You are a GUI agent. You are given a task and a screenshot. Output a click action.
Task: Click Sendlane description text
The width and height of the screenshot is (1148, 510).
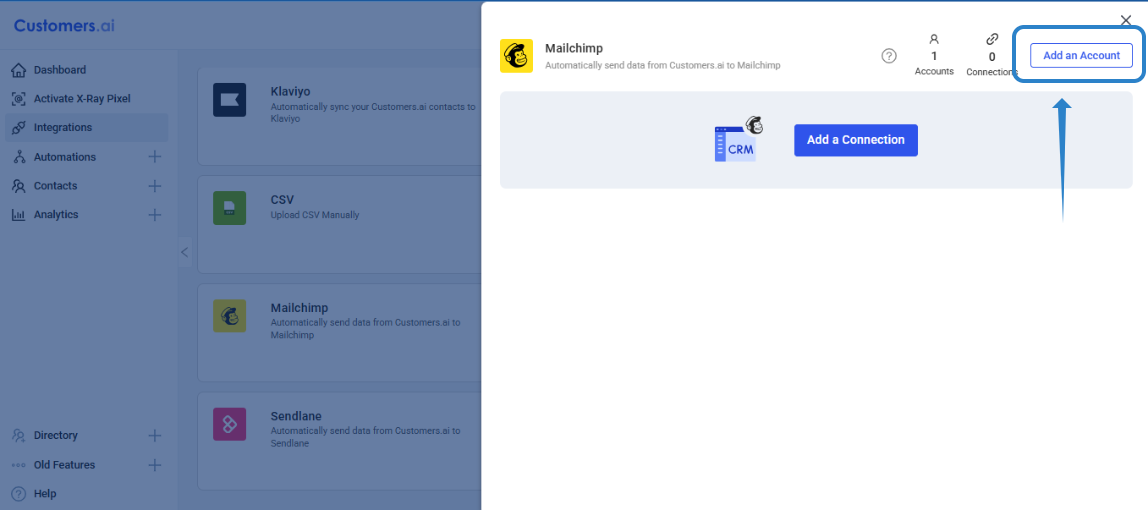click(x=365, y=437)
